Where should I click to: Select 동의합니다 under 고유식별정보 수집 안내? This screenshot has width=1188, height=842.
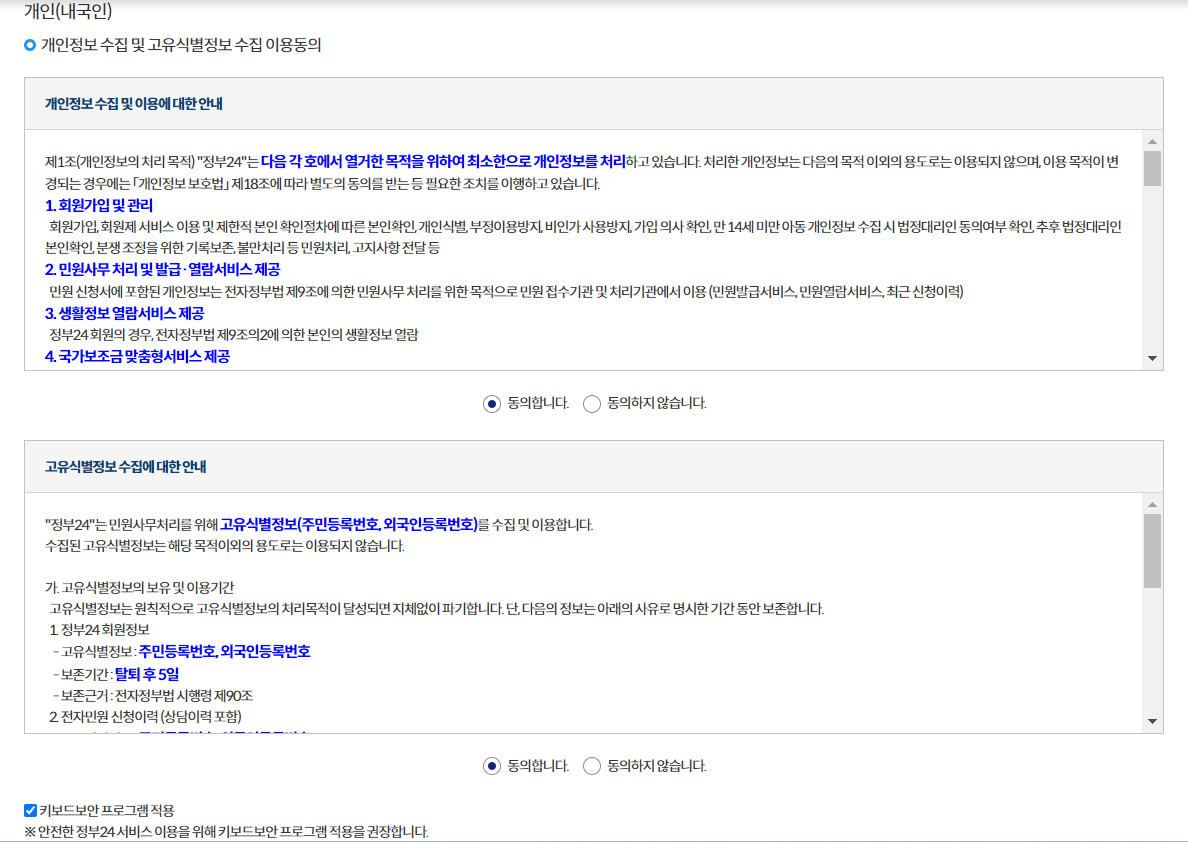coord(492,766)
